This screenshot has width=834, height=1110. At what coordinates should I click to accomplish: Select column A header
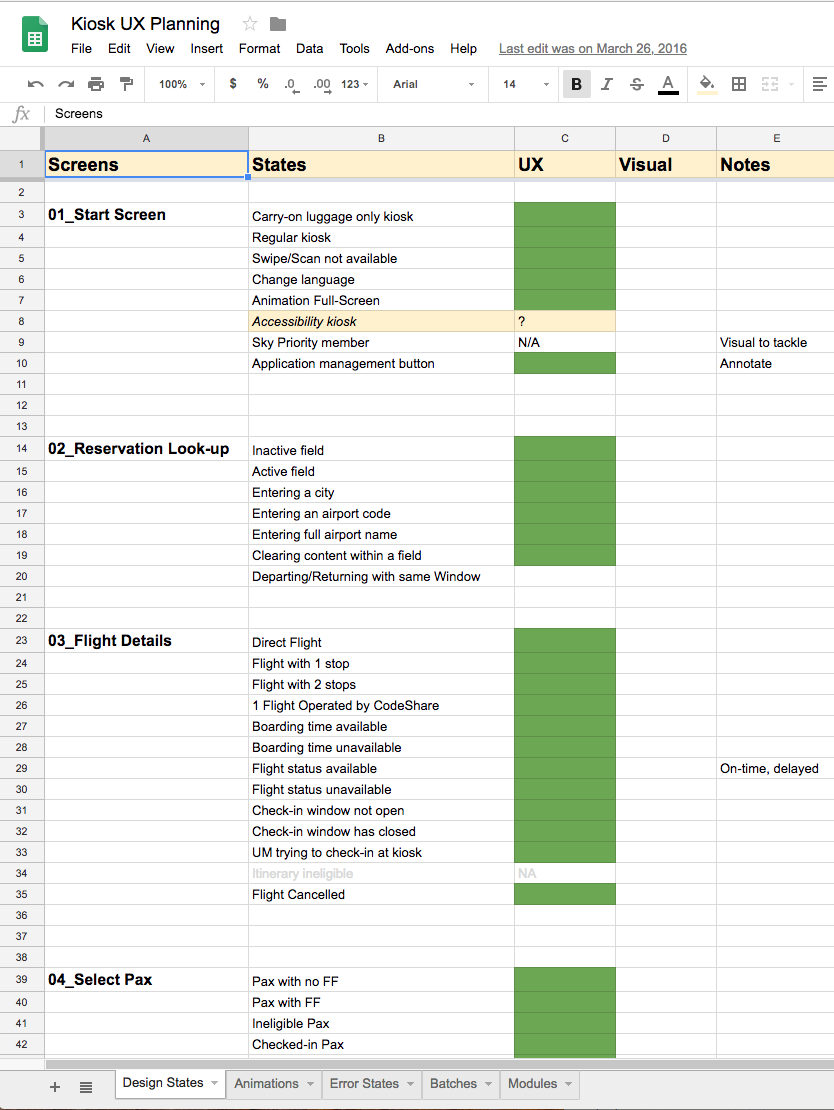147,138
